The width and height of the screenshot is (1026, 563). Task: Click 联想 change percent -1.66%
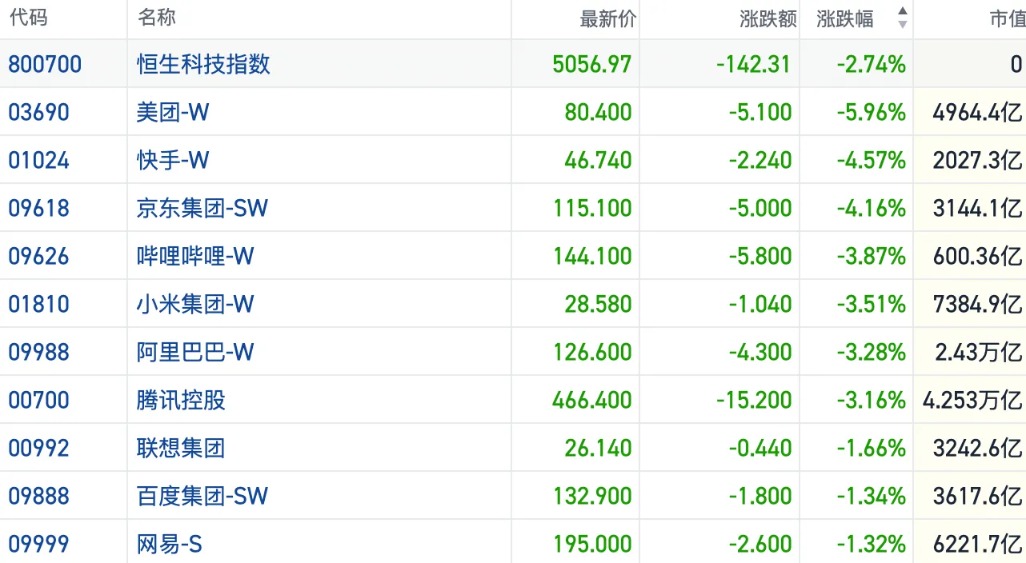coord(872,448)
